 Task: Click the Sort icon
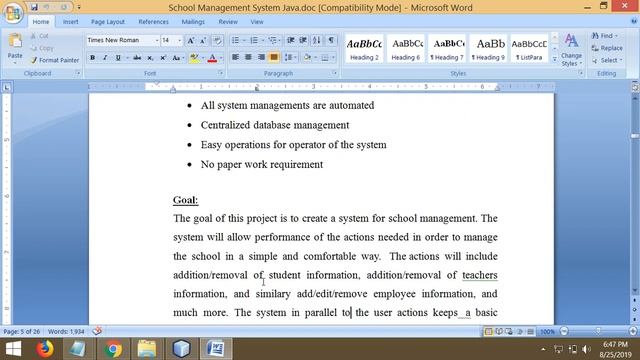[x=317, y=40]
